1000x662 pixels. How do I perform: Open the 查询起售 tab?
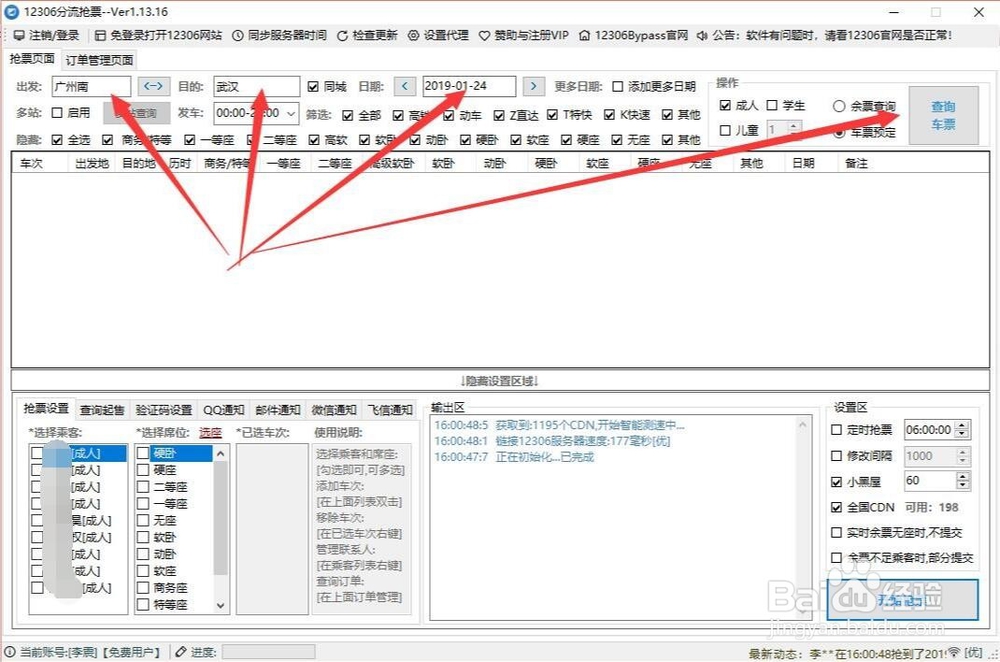tap(102, 410)
